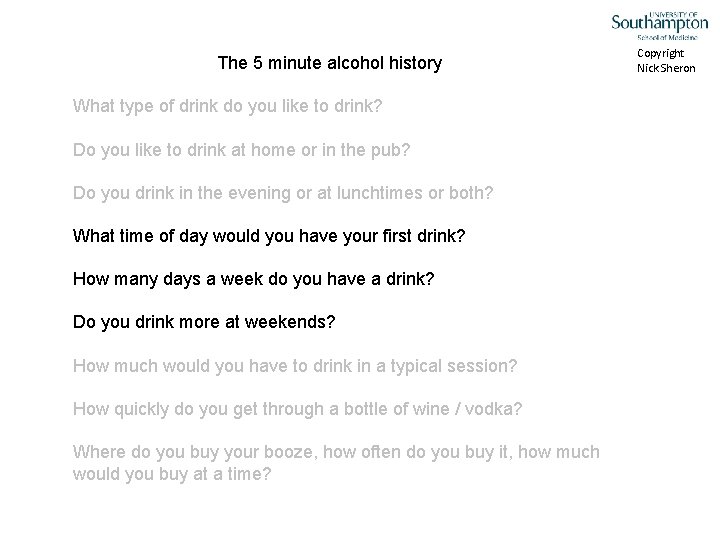The image size is (720, 540).
Task: Click 'Where do you buy your booze' line
Action: tap(336, 452)
